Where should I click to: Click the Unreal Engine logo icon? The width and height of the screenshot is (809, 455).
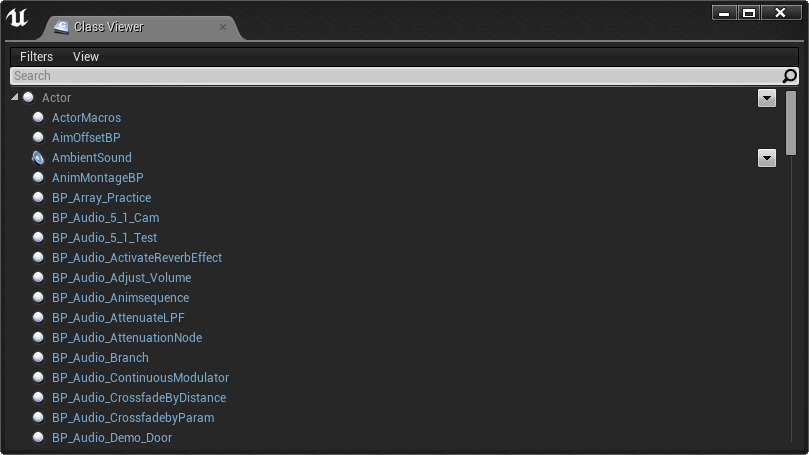(17, 18)
